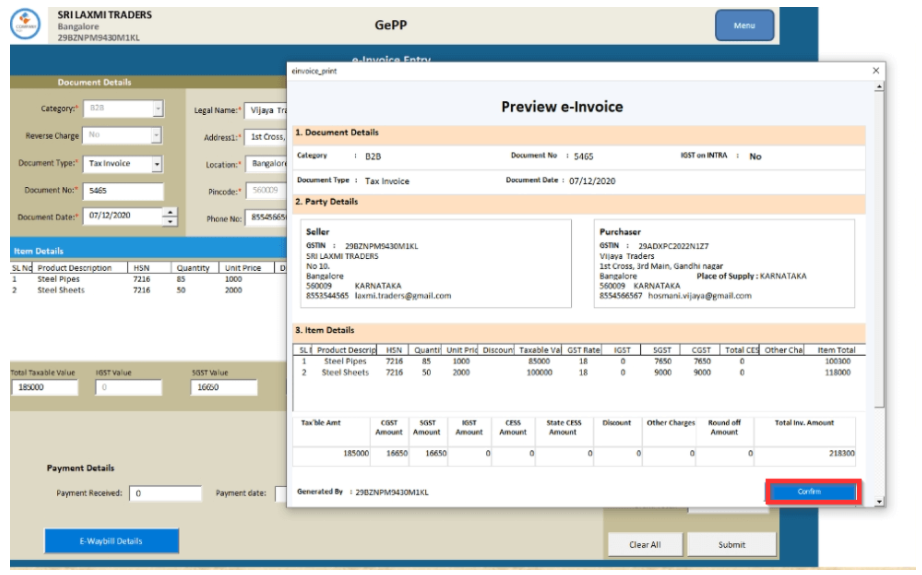Click seller email laxmi.traders@gmail.com

point(403,296)
